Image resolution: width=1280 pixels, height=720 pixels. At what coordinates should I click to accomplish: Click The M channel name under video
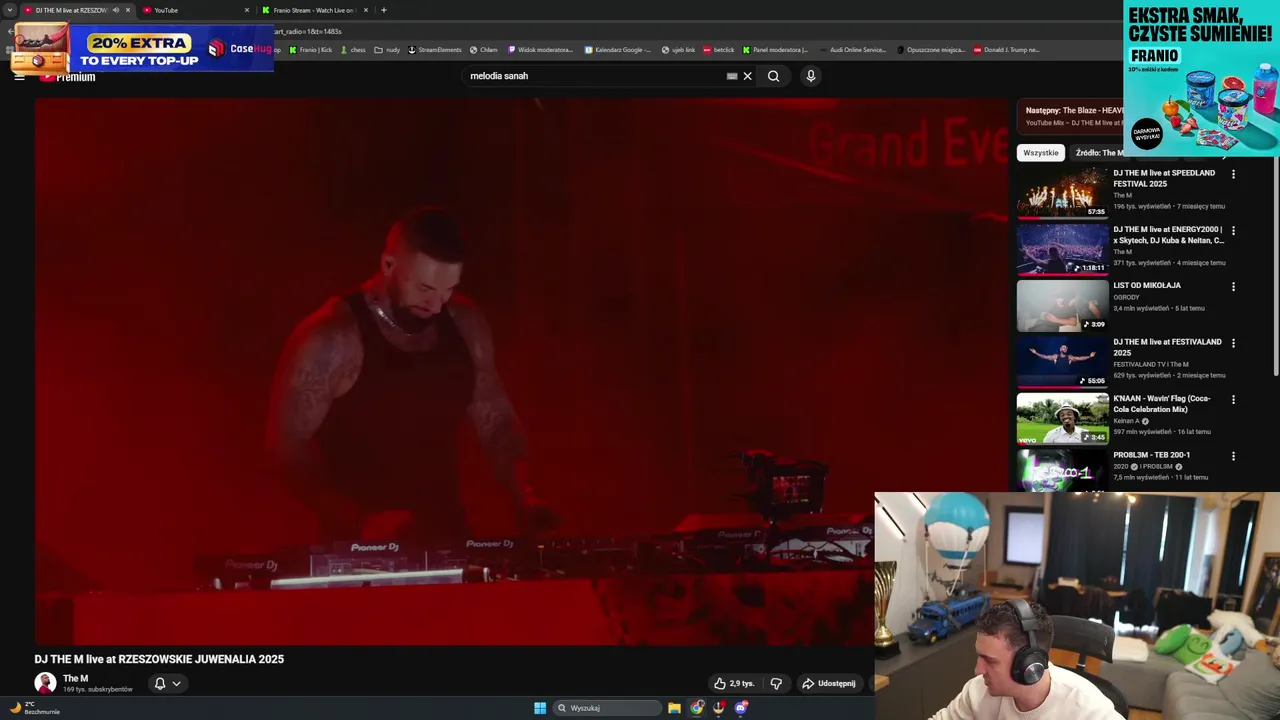coord(75,678)
